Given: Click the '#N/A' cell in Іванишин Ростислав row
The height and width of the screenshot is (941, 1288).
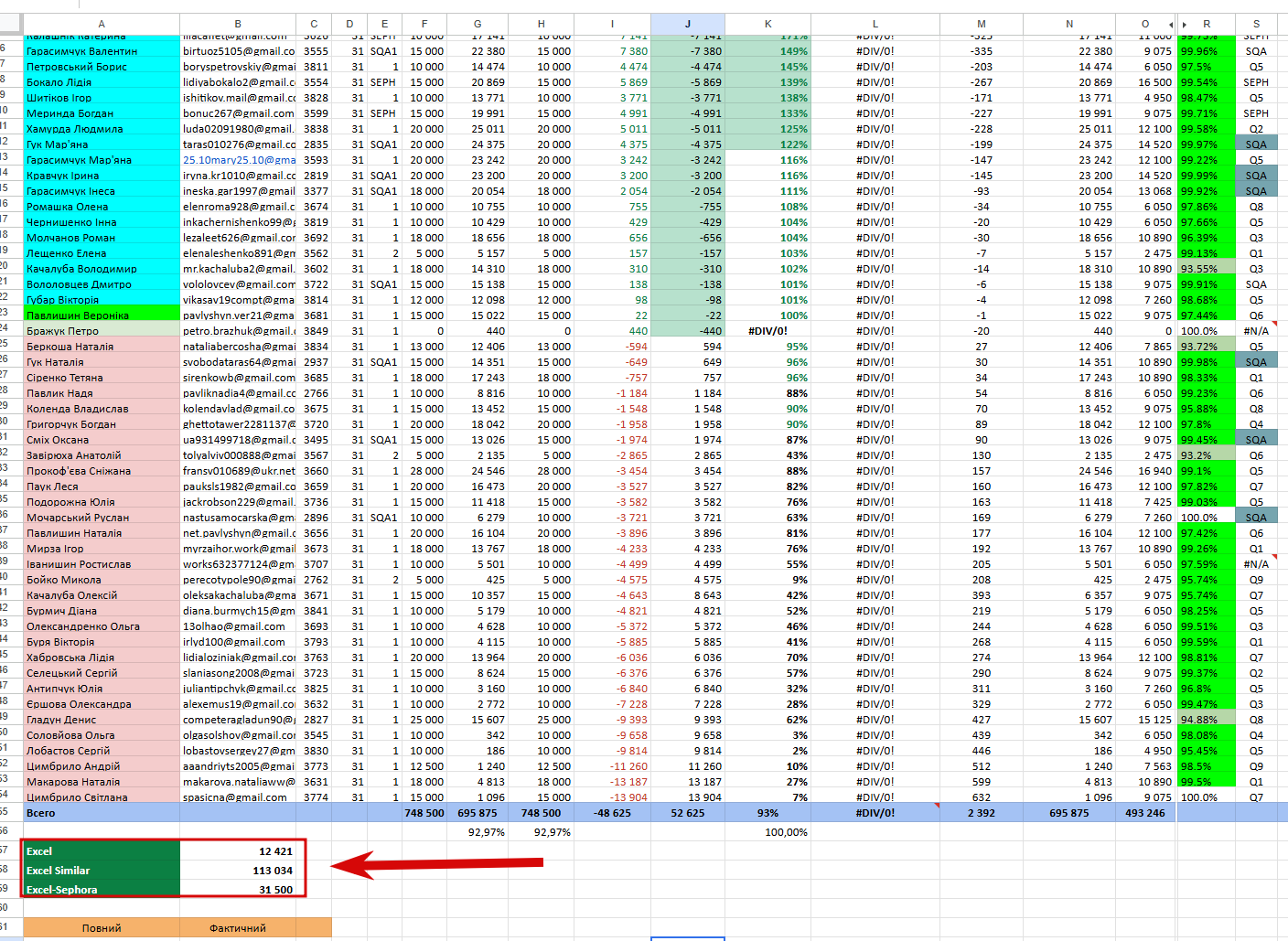Looking at the screenshot, I should [x=1257, y=564].
